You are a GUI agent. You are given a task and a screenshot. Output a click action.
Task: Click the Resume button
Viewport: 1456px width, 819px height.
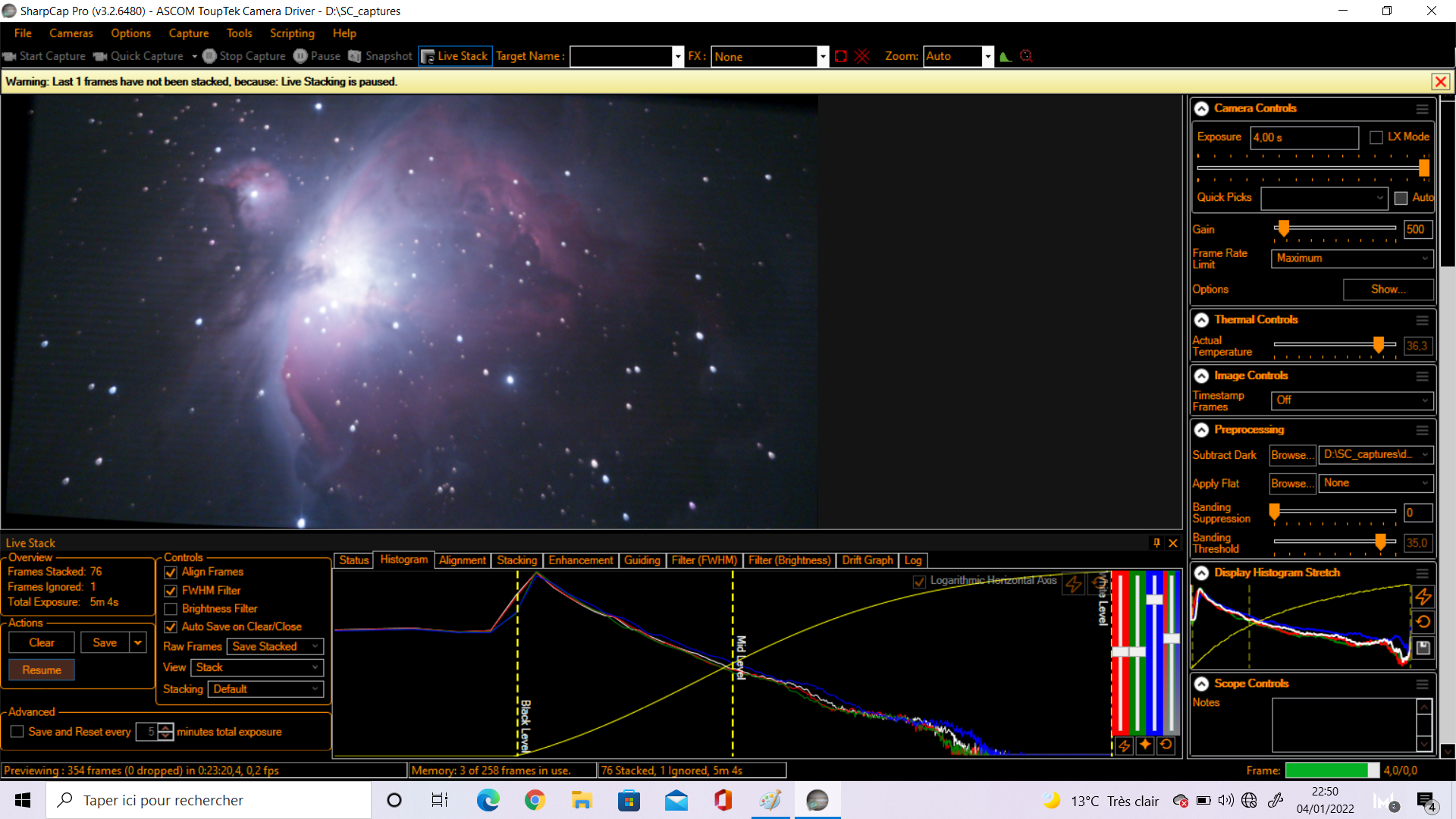coord(42,670)
